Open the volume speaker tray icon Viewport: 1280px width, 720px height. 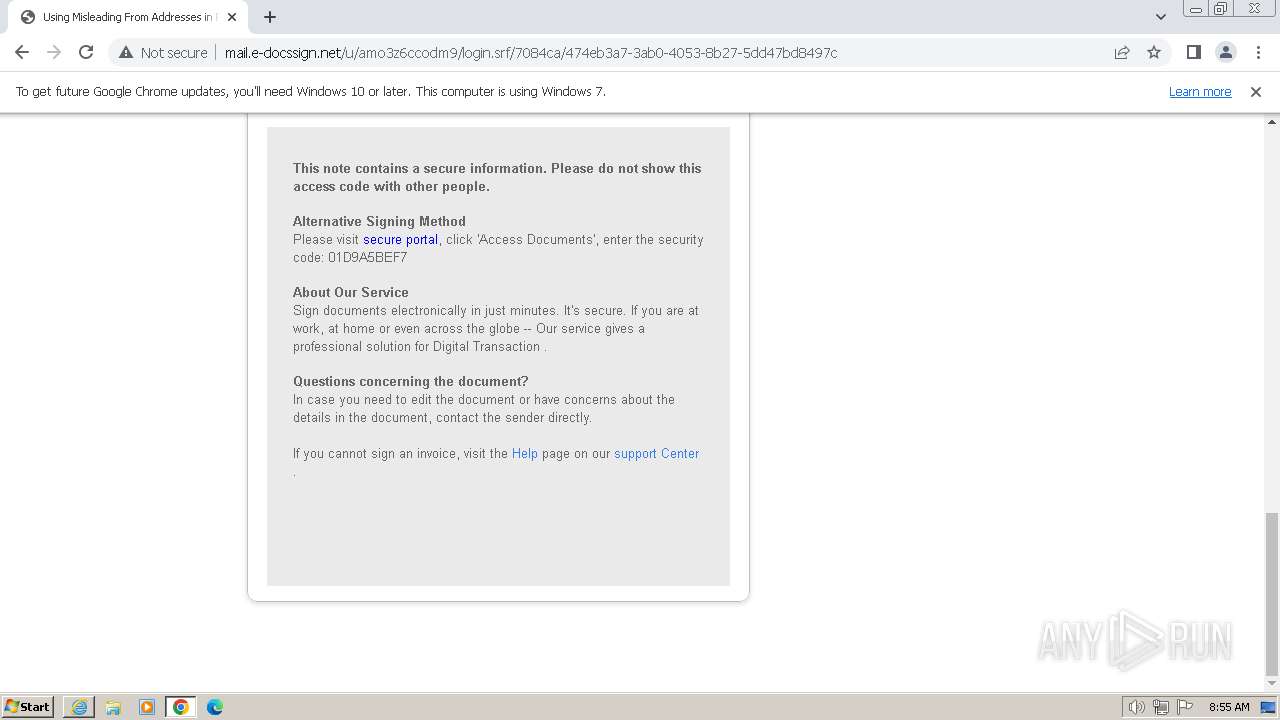(1137, 707)
